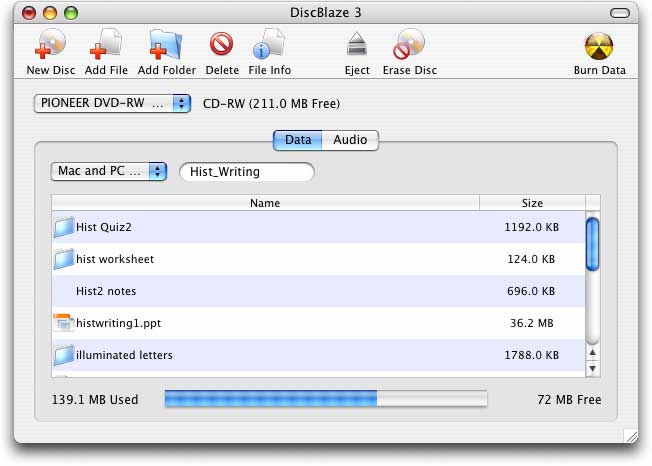Click the Delete toolbar icon

click(221, 44)
